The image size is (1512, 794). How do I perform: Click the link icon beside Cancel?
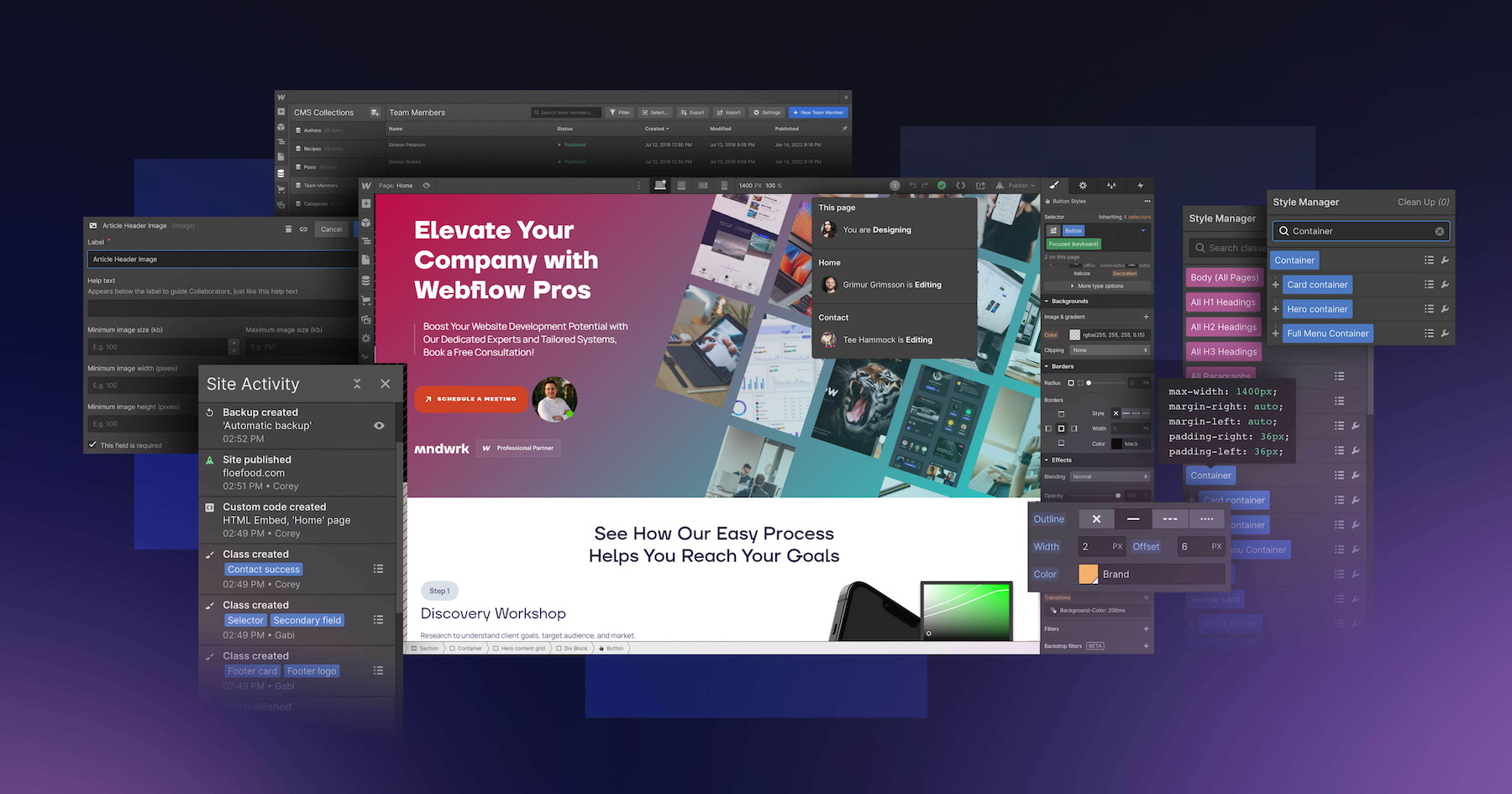[x=303, y=229]
